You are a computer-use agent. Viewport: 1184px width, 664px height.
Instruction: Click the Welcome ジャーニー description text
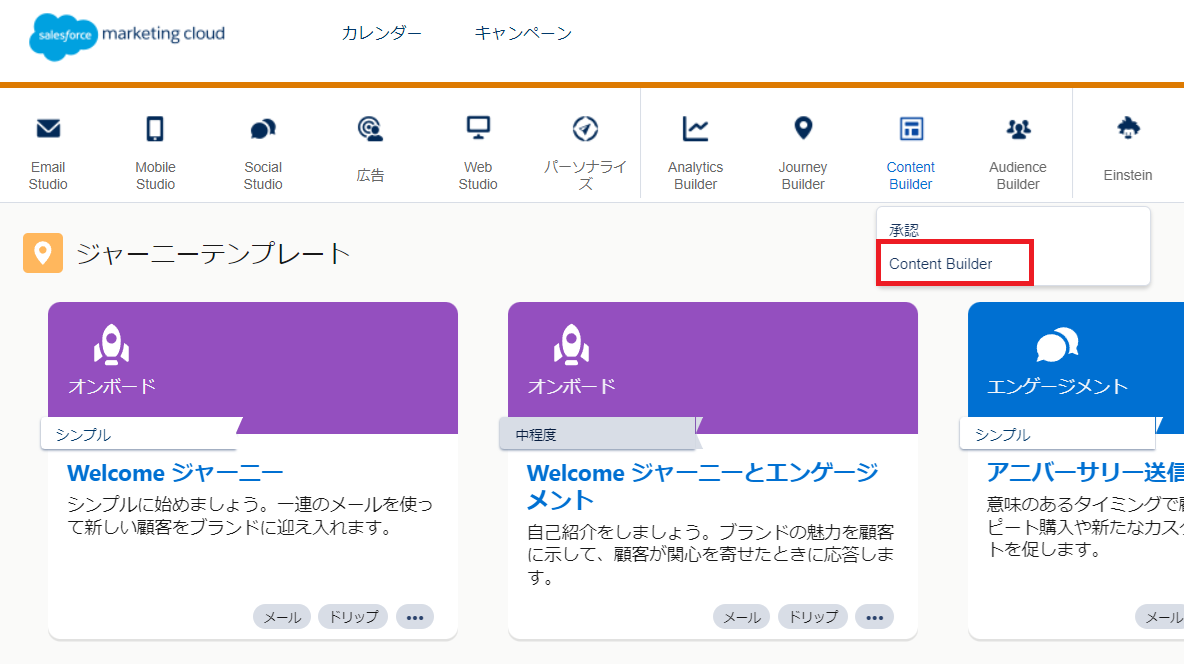coord(250,516)
